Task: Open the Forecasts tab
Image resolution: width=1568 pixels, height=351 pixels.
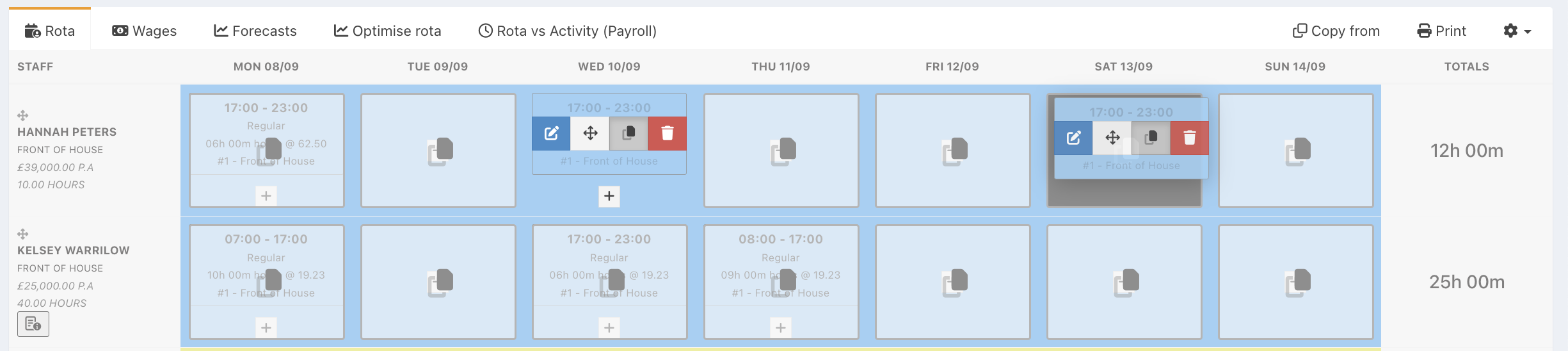Action: pos(255,31)
